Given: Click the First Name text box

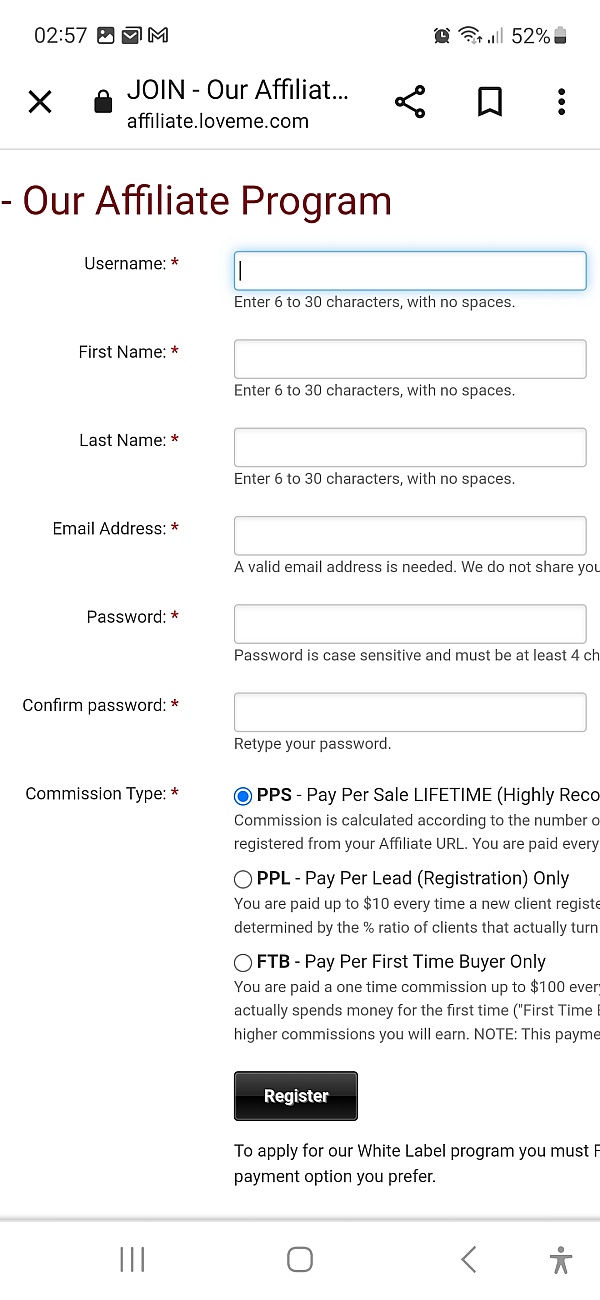Looking at the screenshot, I should pos(410,359).
